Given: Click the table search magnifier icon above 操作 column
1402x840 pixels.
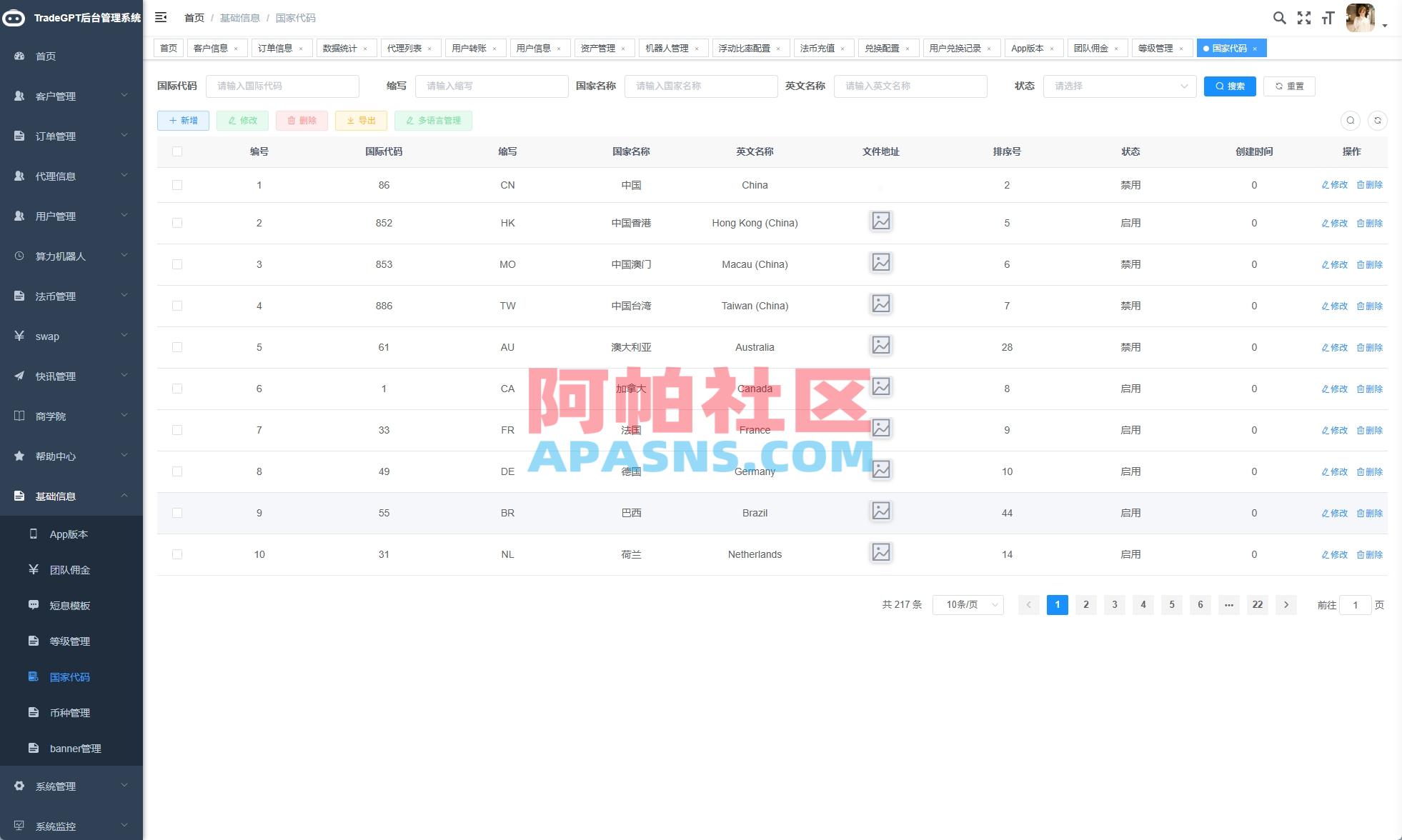Looking at the screenshot, I should tap(1350, 120).
